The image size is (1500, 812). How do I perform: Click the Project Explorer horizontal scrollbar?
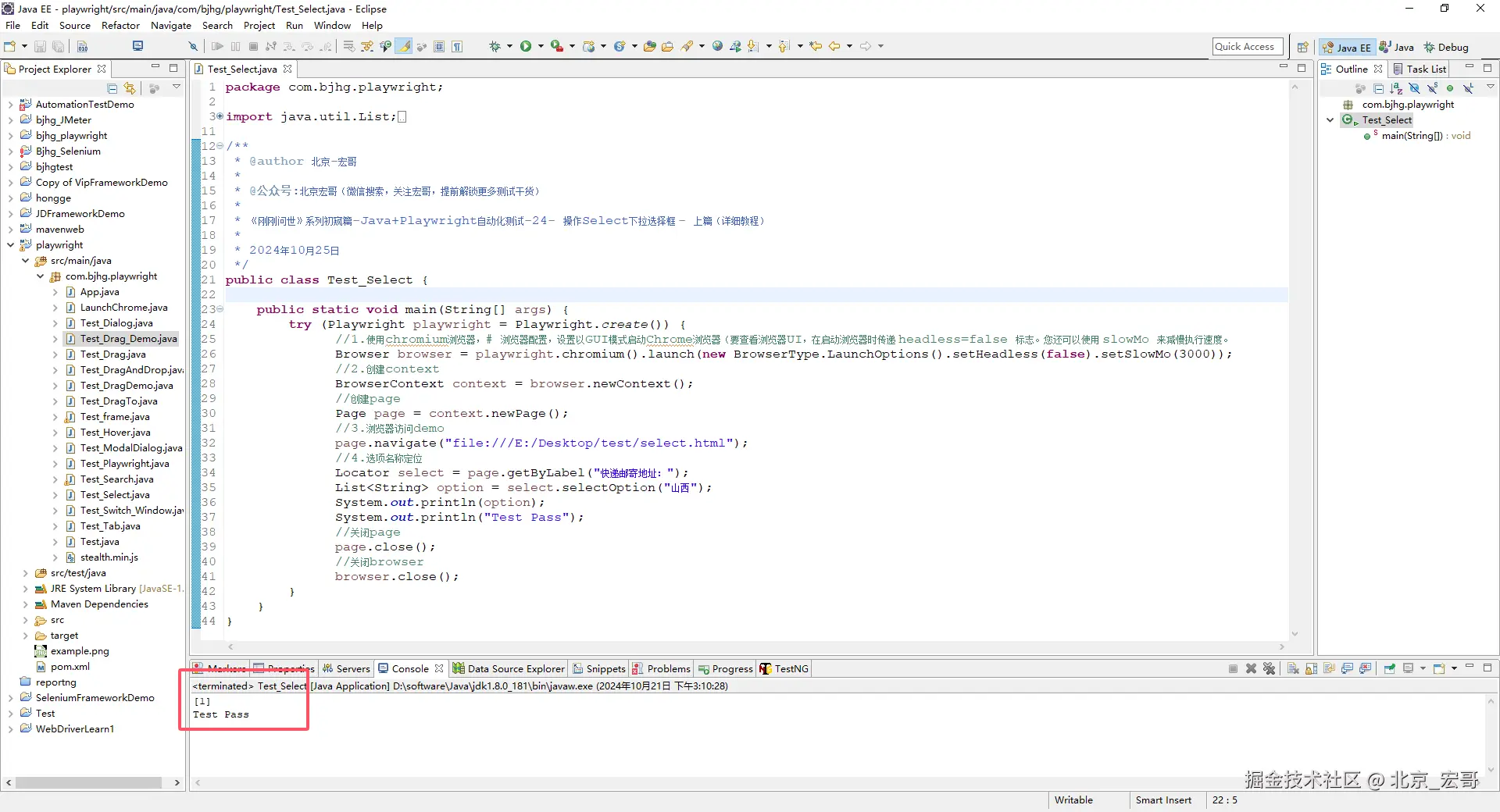pos(88,782)
